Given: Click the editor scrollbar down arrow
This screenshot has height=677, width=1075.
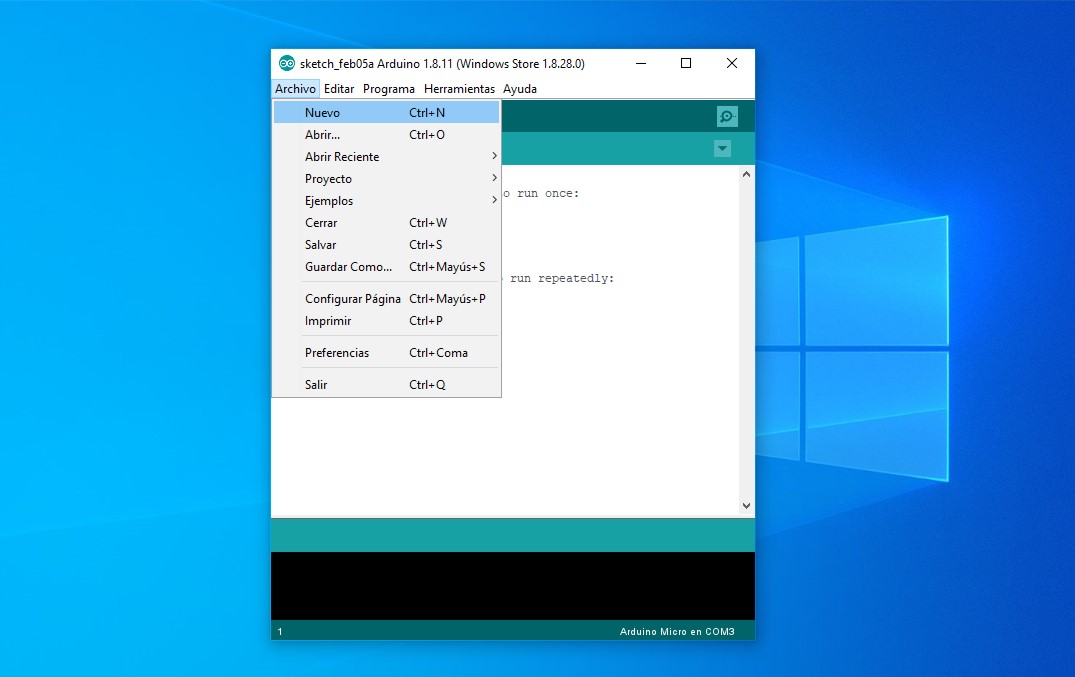Looking at the screenshot, I should 746,507.
